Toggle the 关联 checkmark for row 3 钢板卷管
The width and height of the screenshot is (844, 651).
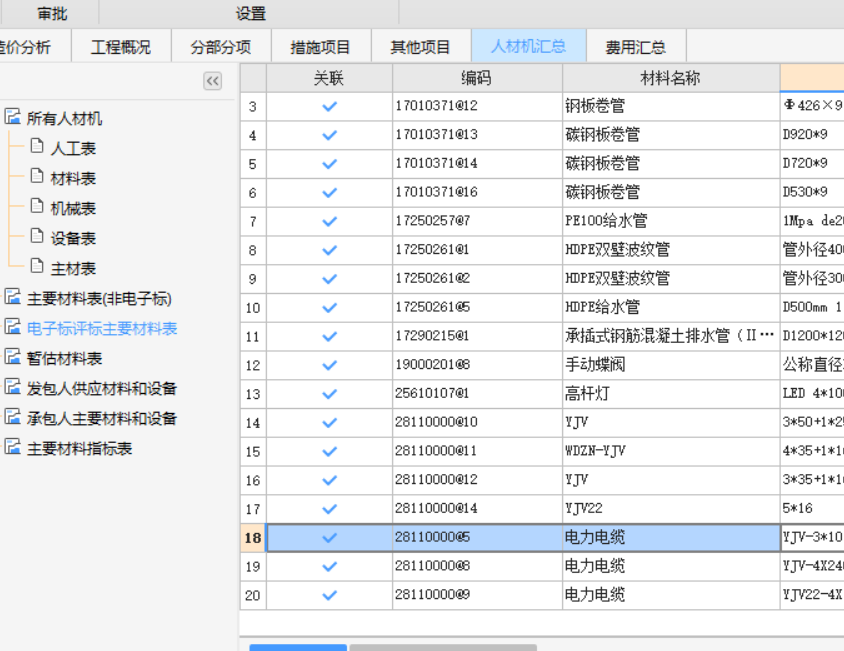(329, 106)
